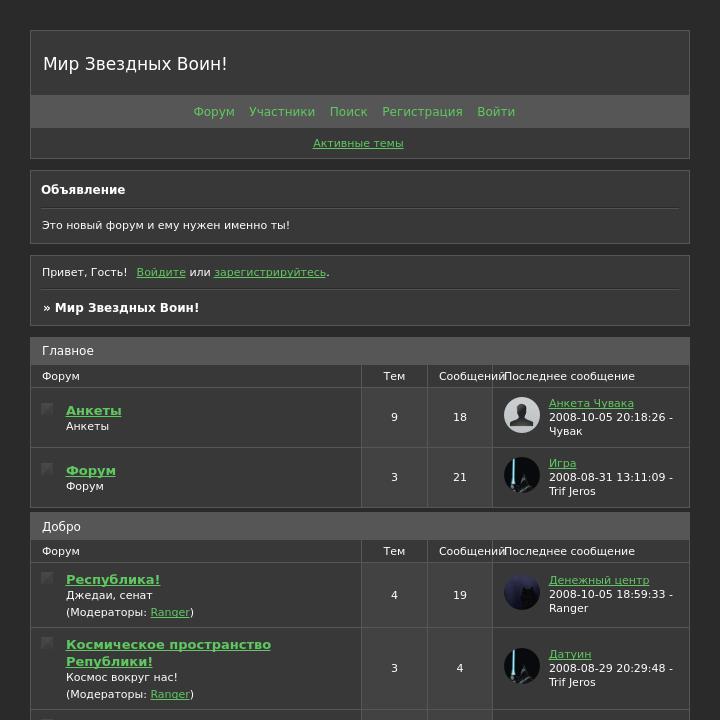Open the Анкета Чувака topic link
The width and height of the screenshot is (720, 720).
pyautogui.click(x=591, y=403)
